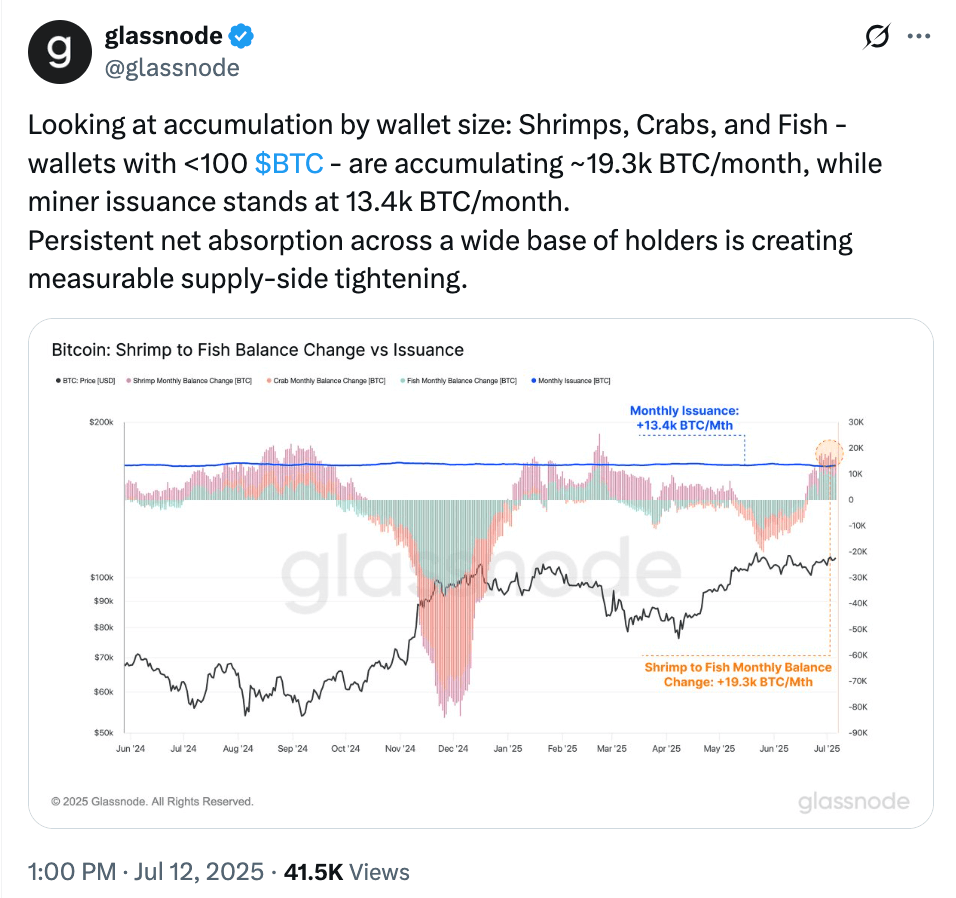
Task: Click the post timestamp 1:00 PM · Jul 12, 2025
Action: coord(146,871)
